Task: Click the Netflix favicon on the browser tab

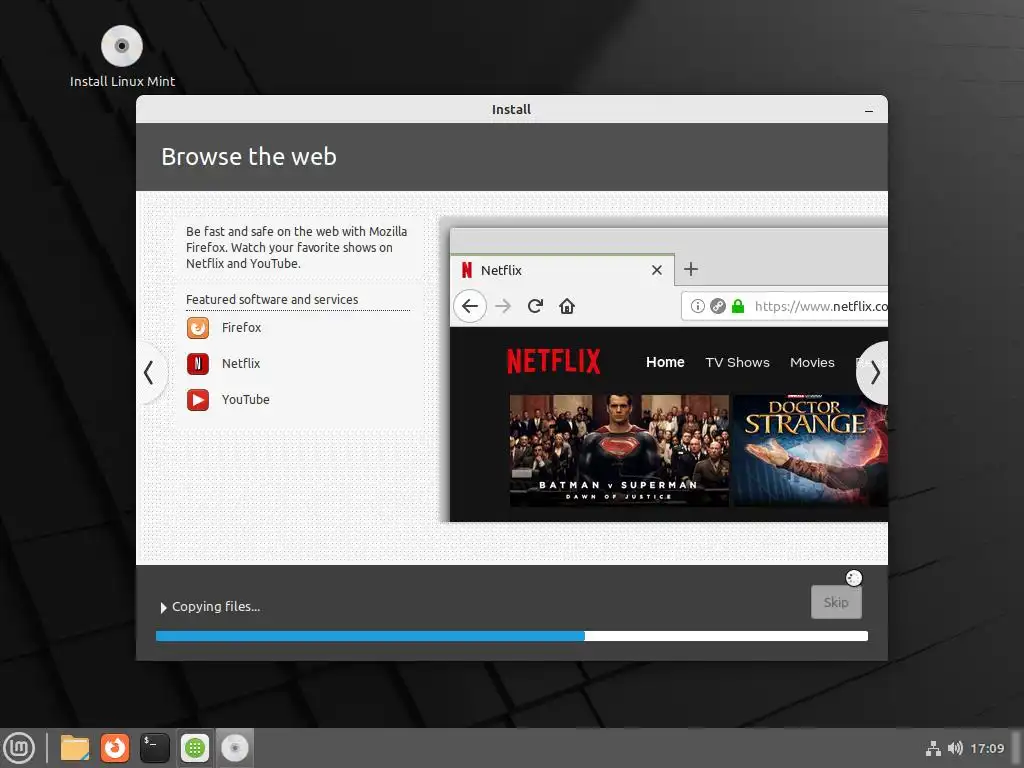Action: 466,270
